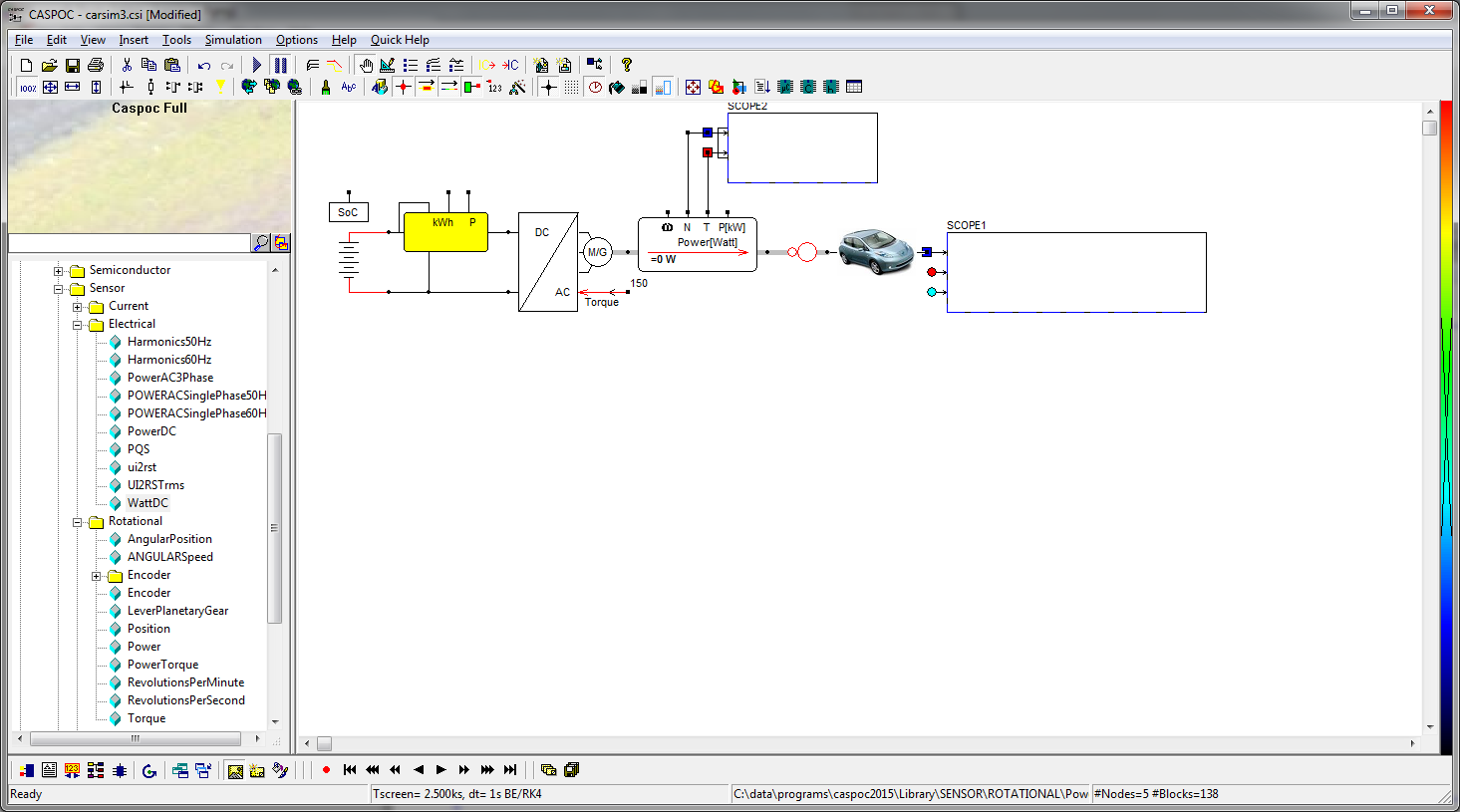Select the RevolutionsPerMinute tree item
Viewport: 1460px width, 812px height.
pyautogui.click(x=185, y=682)
